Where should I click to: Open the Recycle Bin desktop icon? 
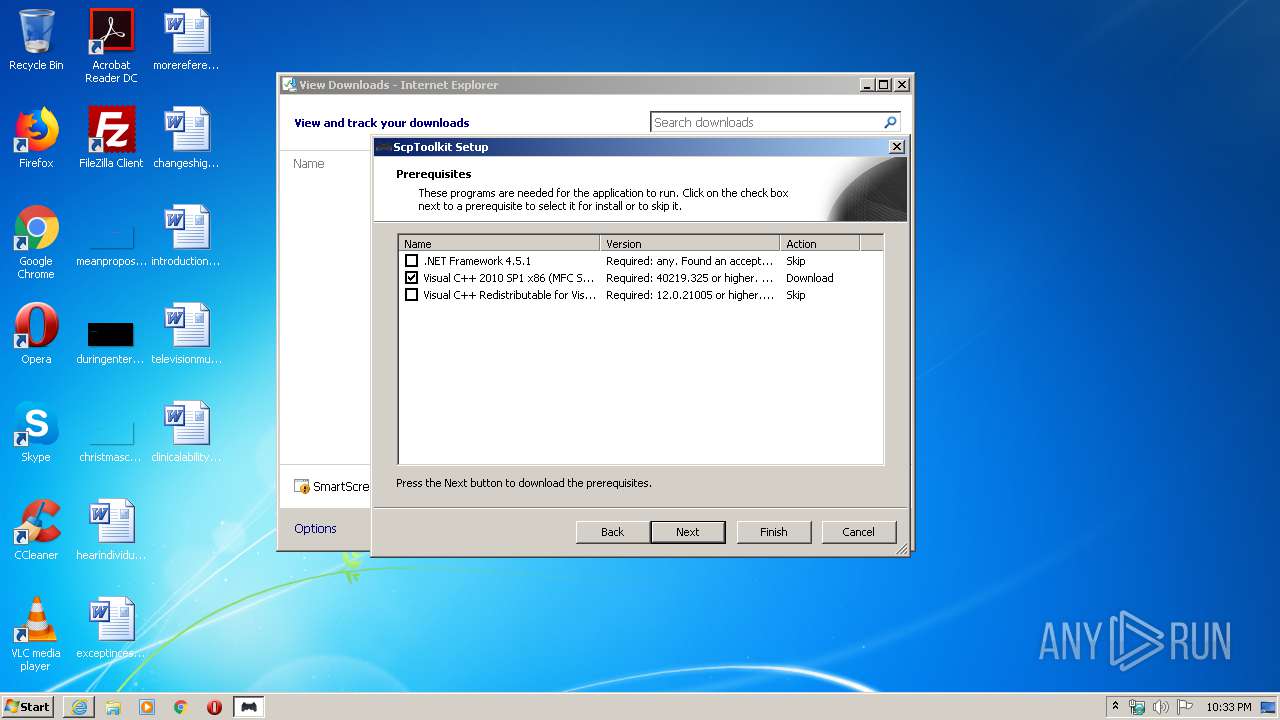pyautogui.click(x=36, y=40)
